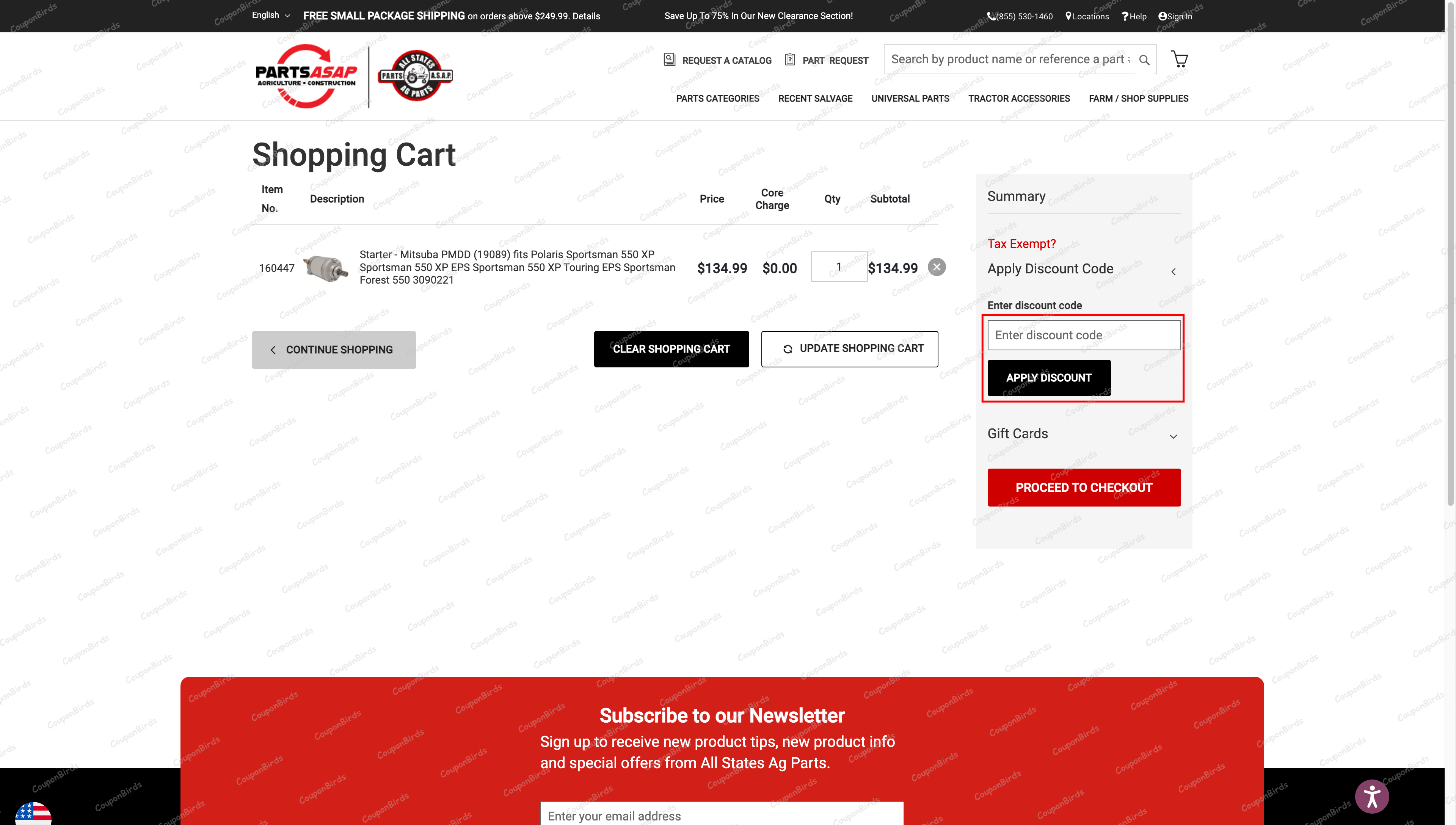Click the Tax Exempt link
This screenshot has height=825, width=1456.
tap(1021, 244)
